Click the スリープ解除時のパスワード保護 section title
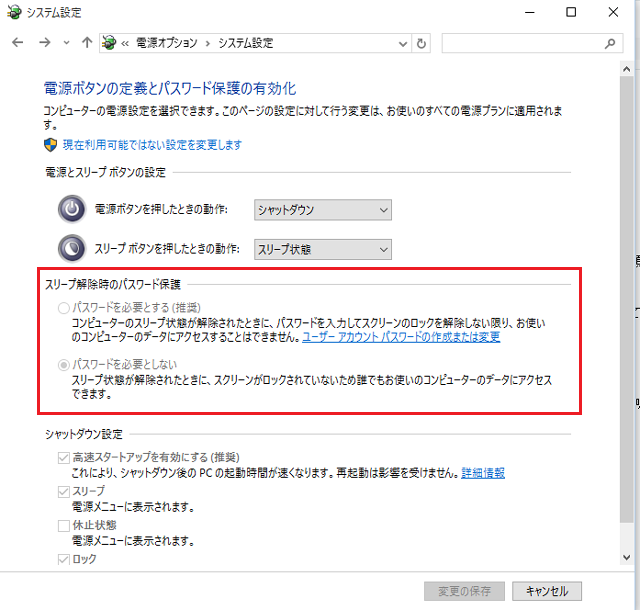This screenshot has height=610, width=640. (x=113, y=285)
